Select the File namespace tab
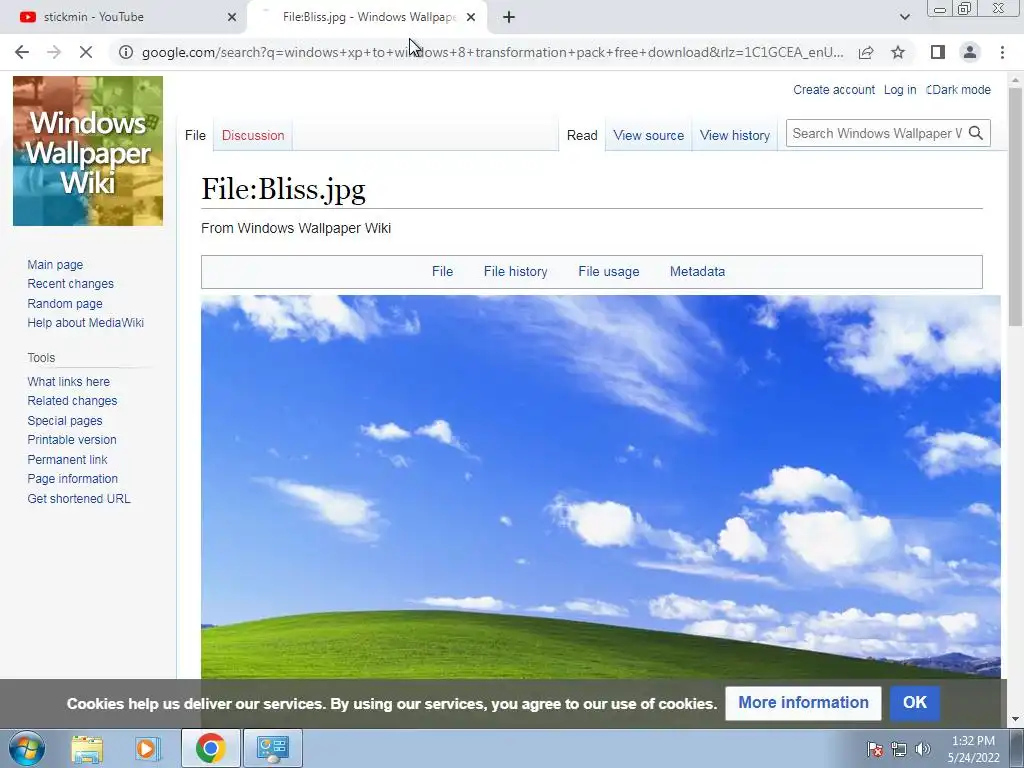 (195, 135)
